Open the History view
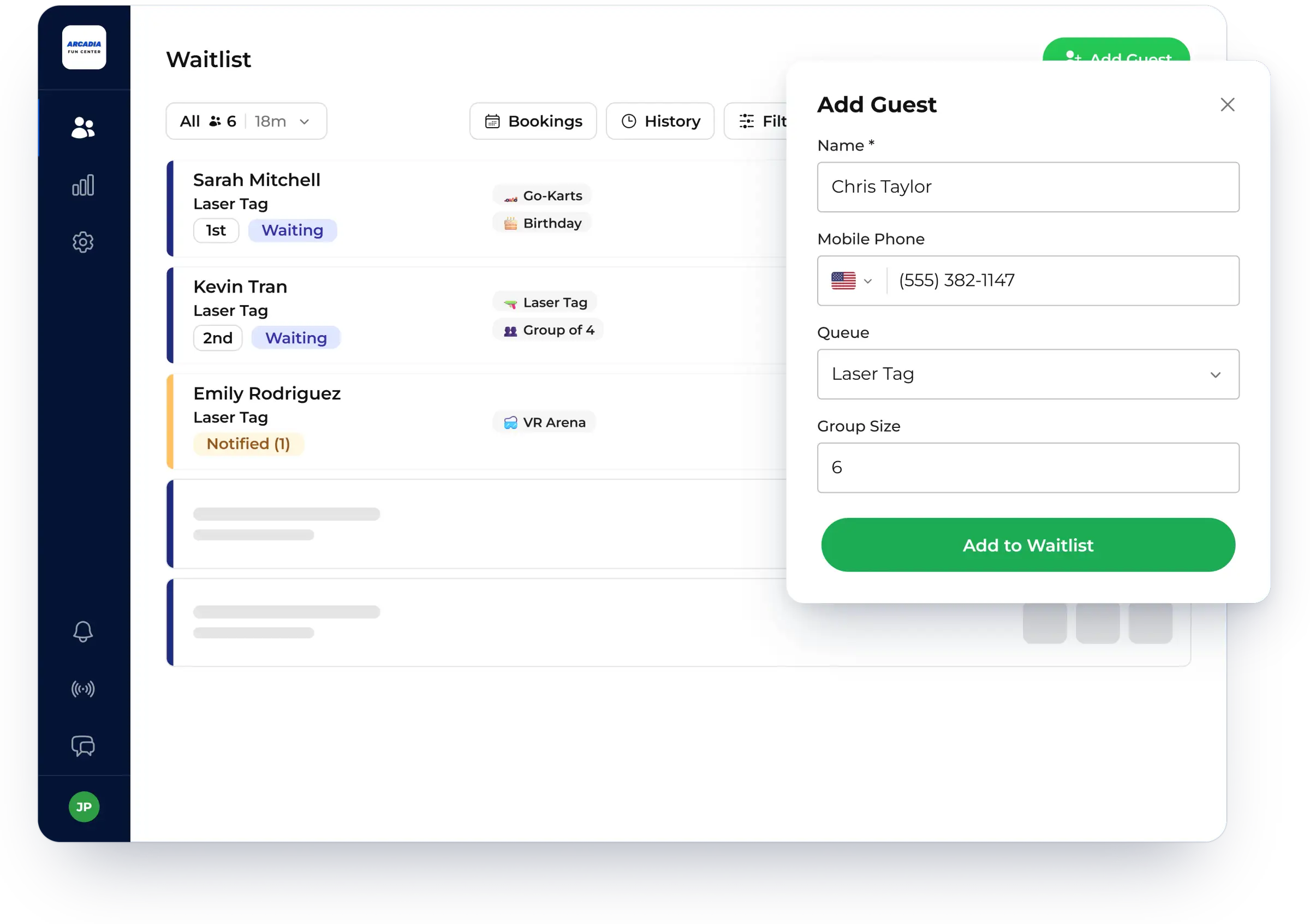 click(x=660, y=121)
